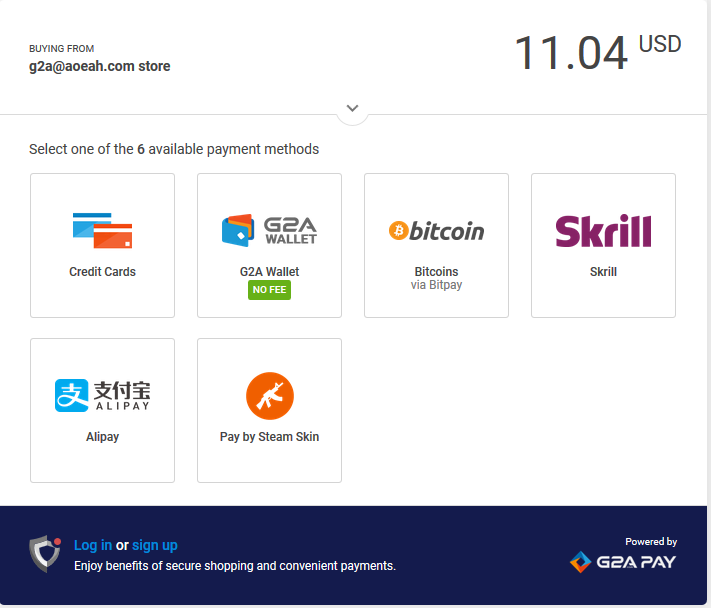Click the 11.04 price amount

click(x=571, y=53)
